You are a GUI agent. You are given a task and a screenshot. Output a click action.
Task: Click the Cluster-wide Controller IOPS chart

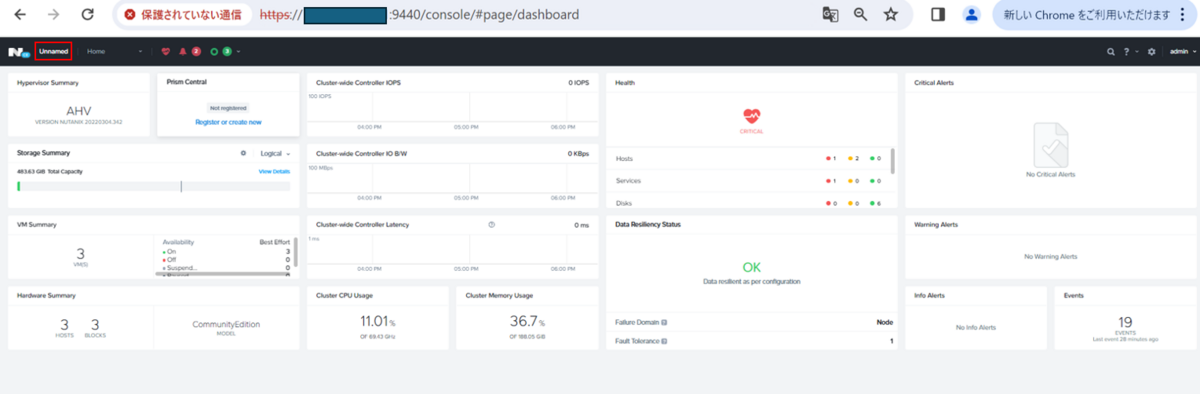(x=452, y=111)
